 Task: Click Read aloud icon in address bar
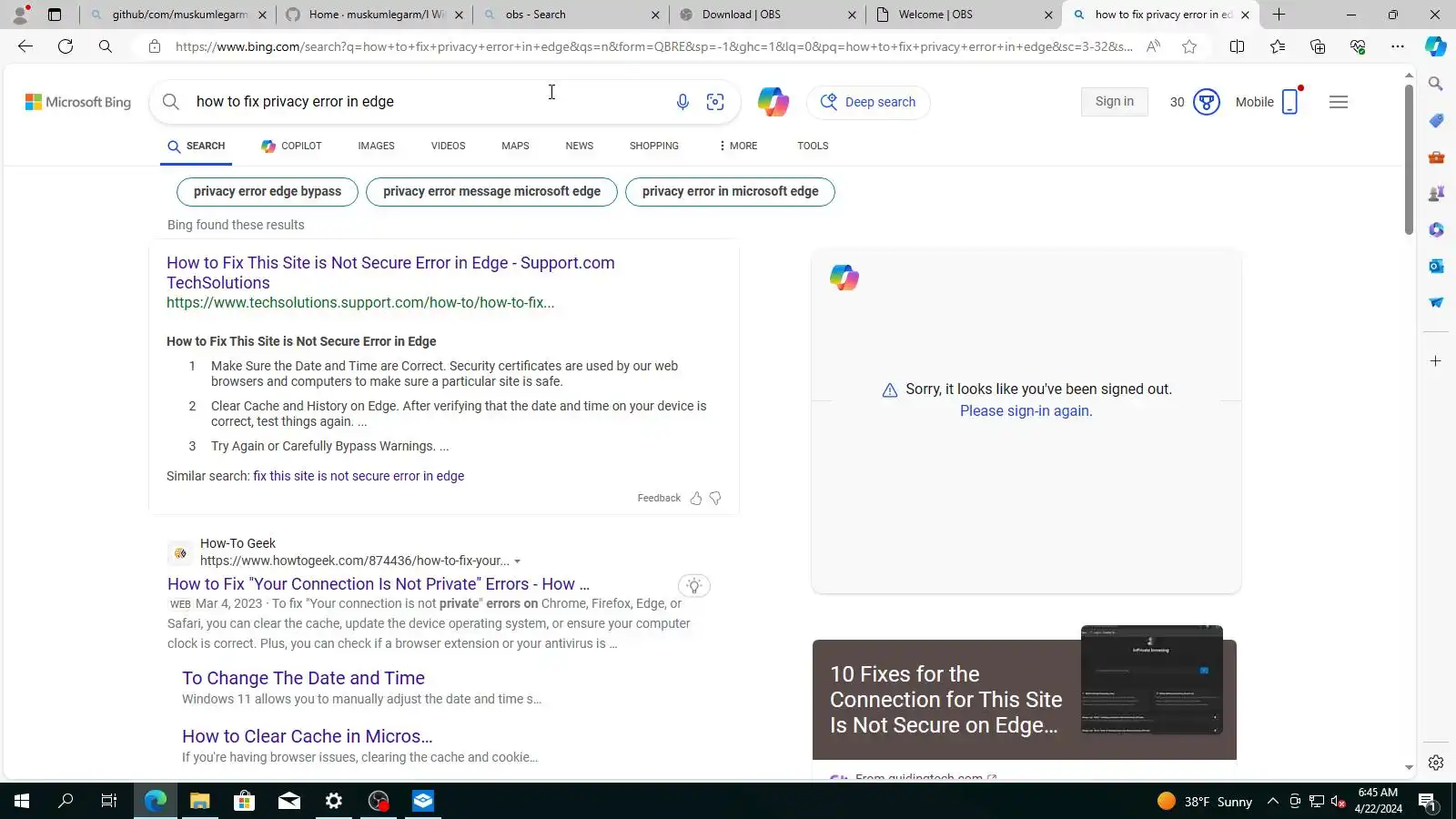(x=1153, y=46)
